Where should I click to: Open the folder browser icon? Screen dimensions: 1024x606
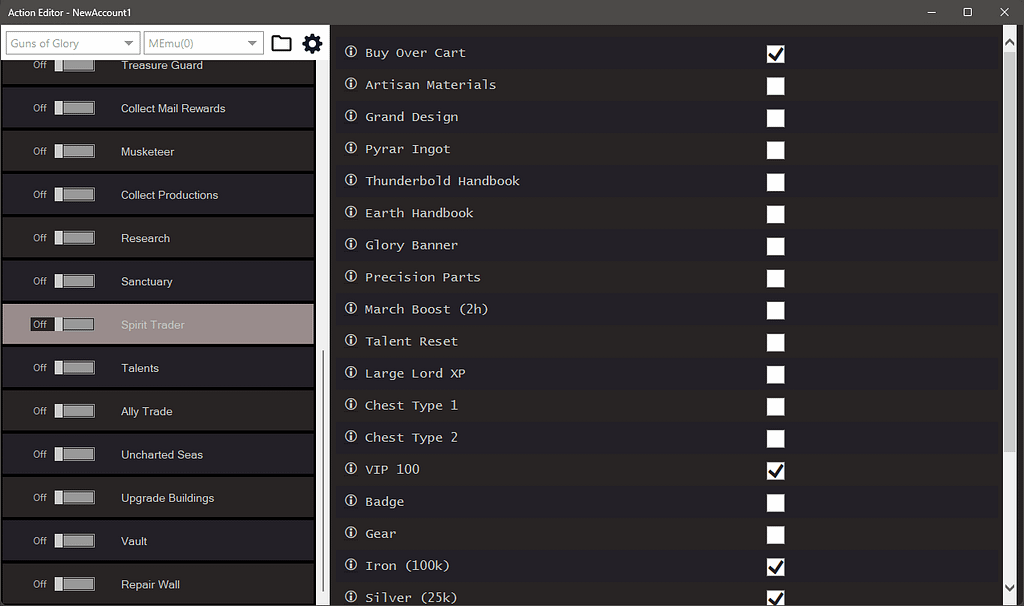pos(281,44)
